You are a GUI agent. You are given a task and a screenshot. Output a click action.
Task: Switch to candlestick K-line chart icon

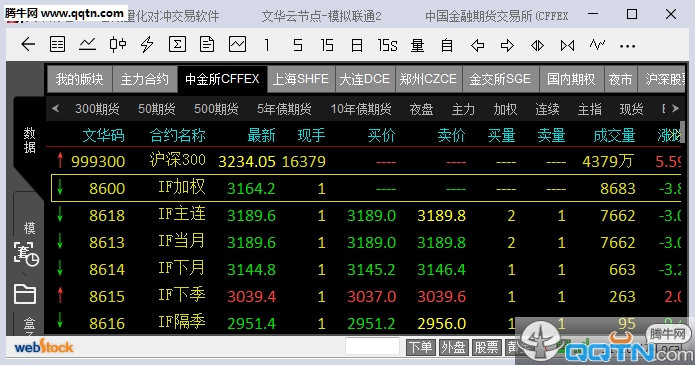(x=117, y=45)
